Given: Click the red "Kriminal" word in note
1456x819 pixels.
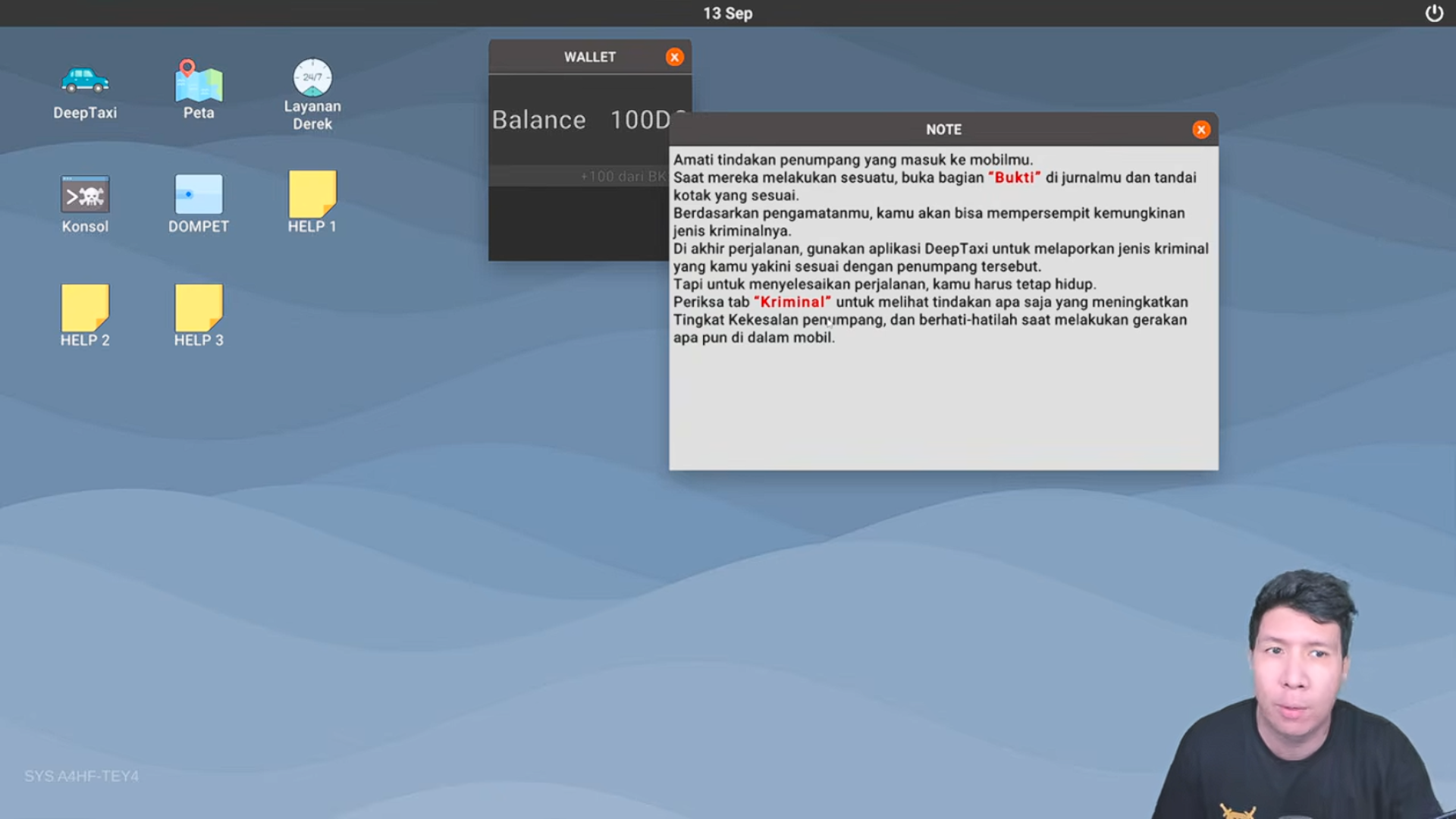Looking at the screenshot, I should (792, 302).
